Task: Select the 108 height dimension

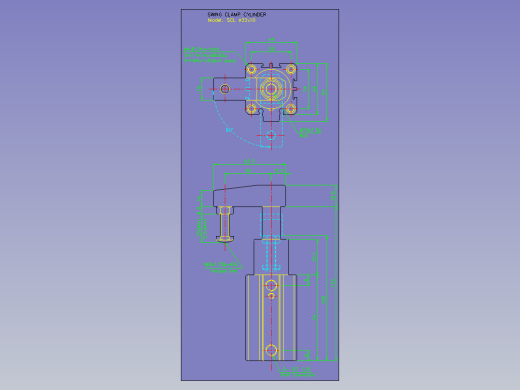Action: coord(324,299)
